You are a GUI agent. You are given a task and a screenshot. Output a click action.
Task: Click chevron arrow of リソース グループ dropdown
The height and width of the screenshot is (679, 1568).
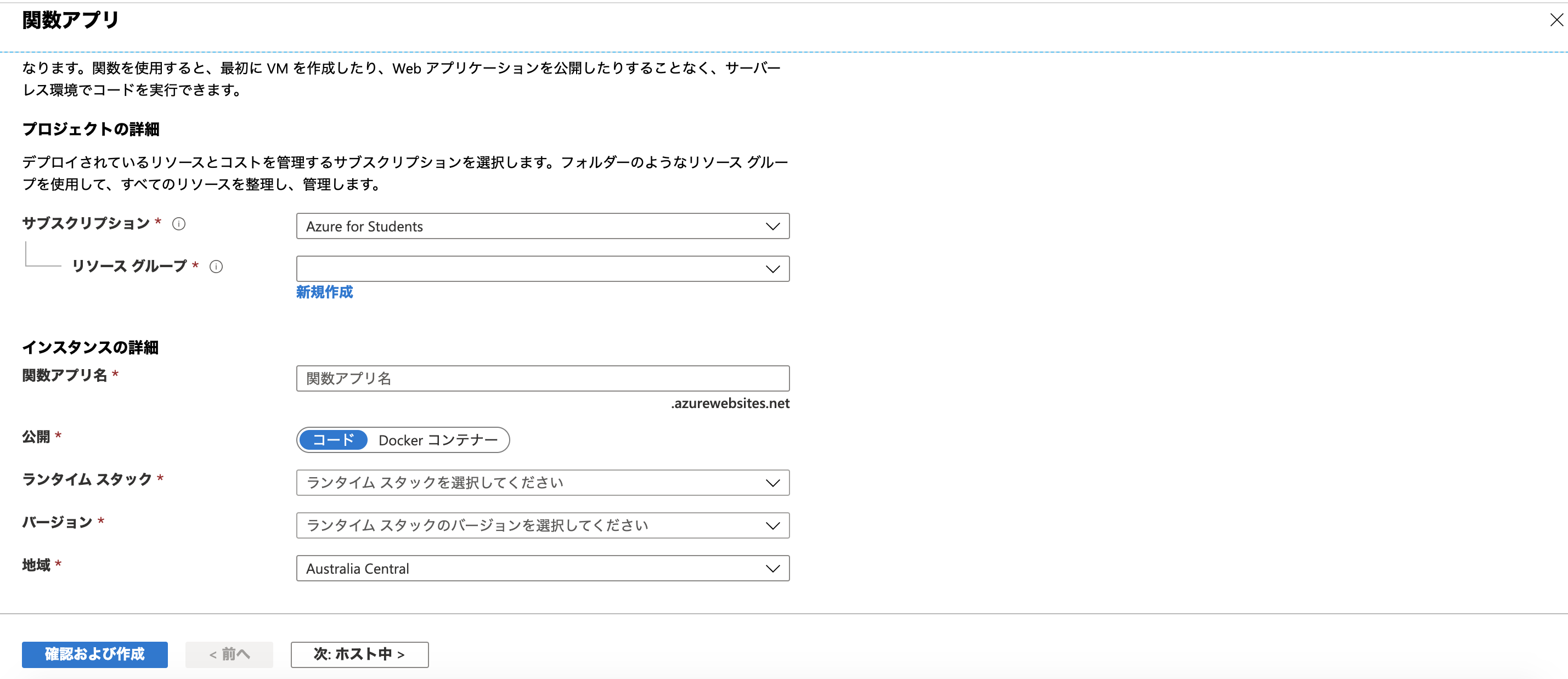click(x=772, y=269)
